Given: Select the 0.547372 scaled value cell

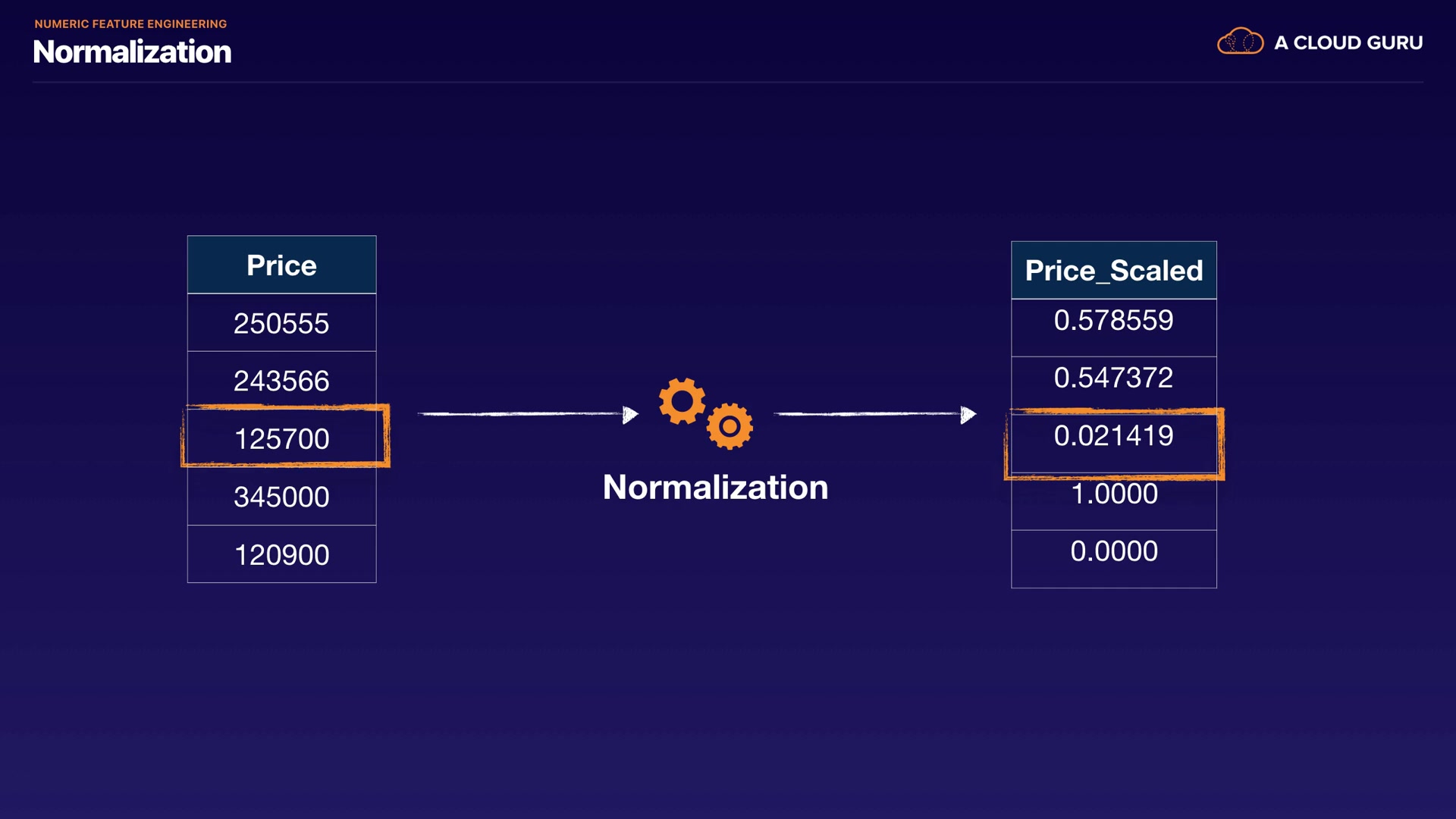Looking at the screenshot, I should click(1113, 378).
